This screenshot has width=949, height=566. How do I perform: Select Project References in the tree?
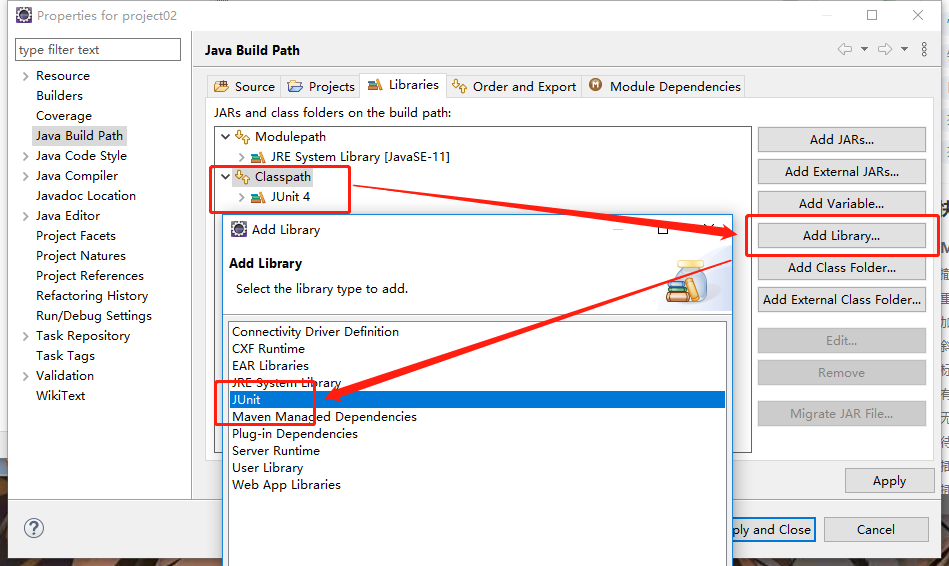90,275
